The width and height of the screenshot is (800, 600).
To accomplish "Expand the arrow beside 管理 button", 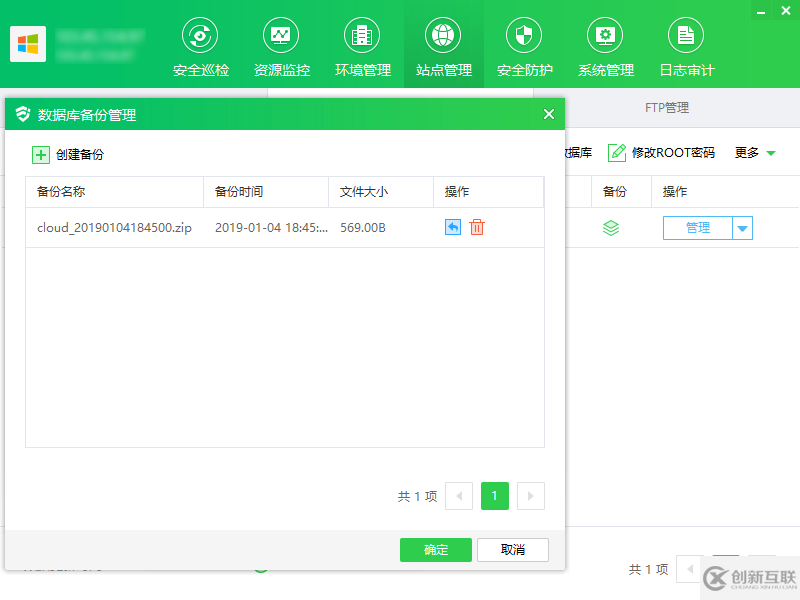I will click(x=742, y=228).
